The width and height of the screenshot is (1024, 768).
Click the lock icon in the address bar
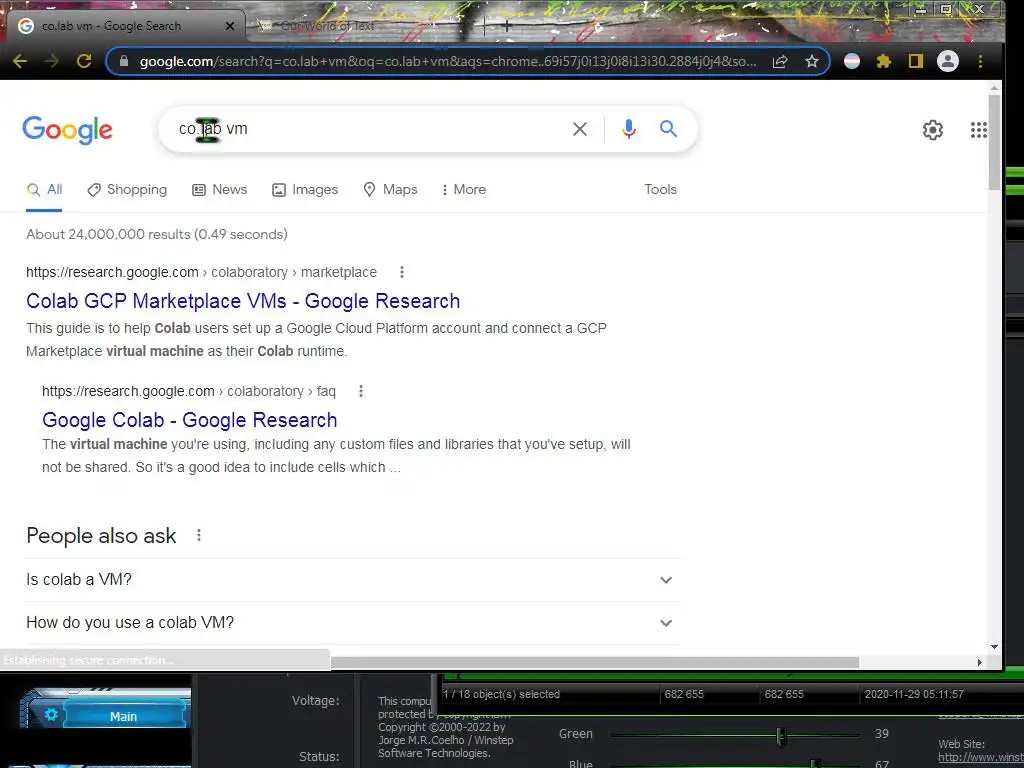[x=123, y=61]
